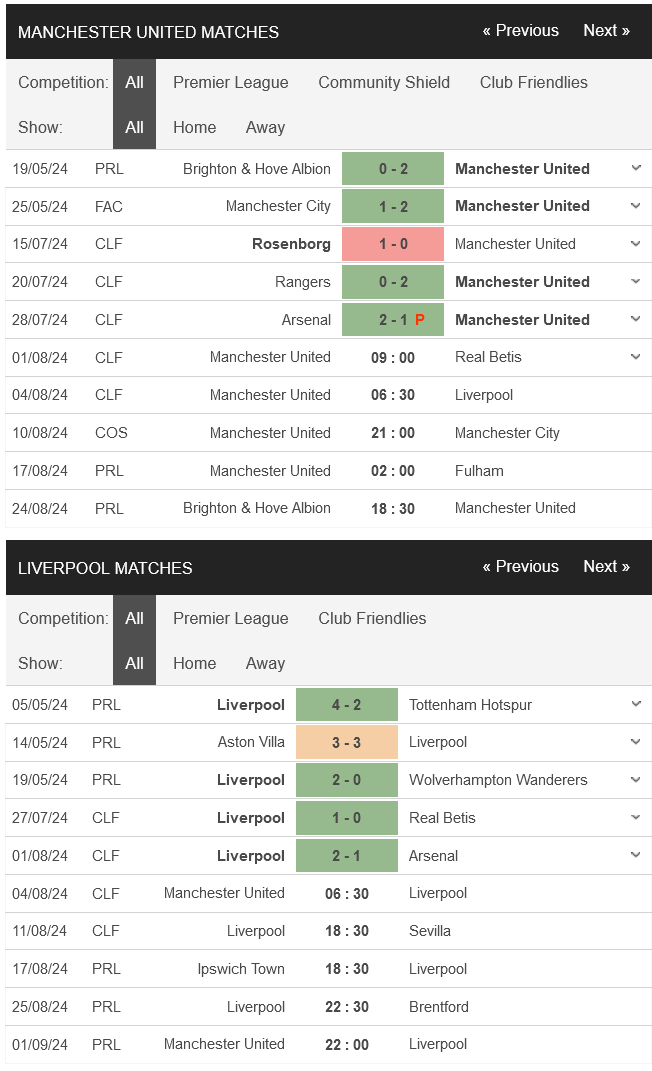Click the chevron on the Real Betis 09:00 fixture
Screen dimensions: 652x1071
click(x=636, y=357)
